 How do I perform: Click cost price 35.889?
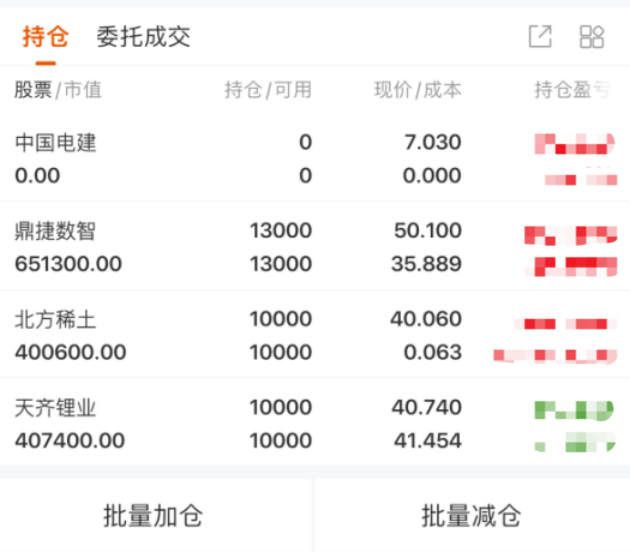coord(426,264)
